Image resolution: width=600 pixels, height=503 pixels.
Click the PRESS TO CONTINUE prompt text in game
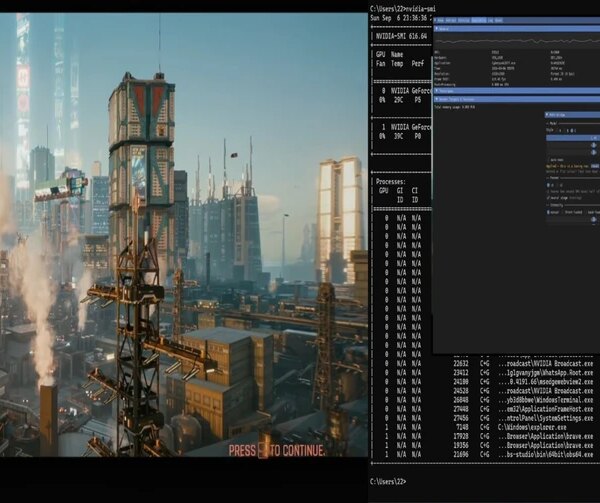click(x=276, y=451)
